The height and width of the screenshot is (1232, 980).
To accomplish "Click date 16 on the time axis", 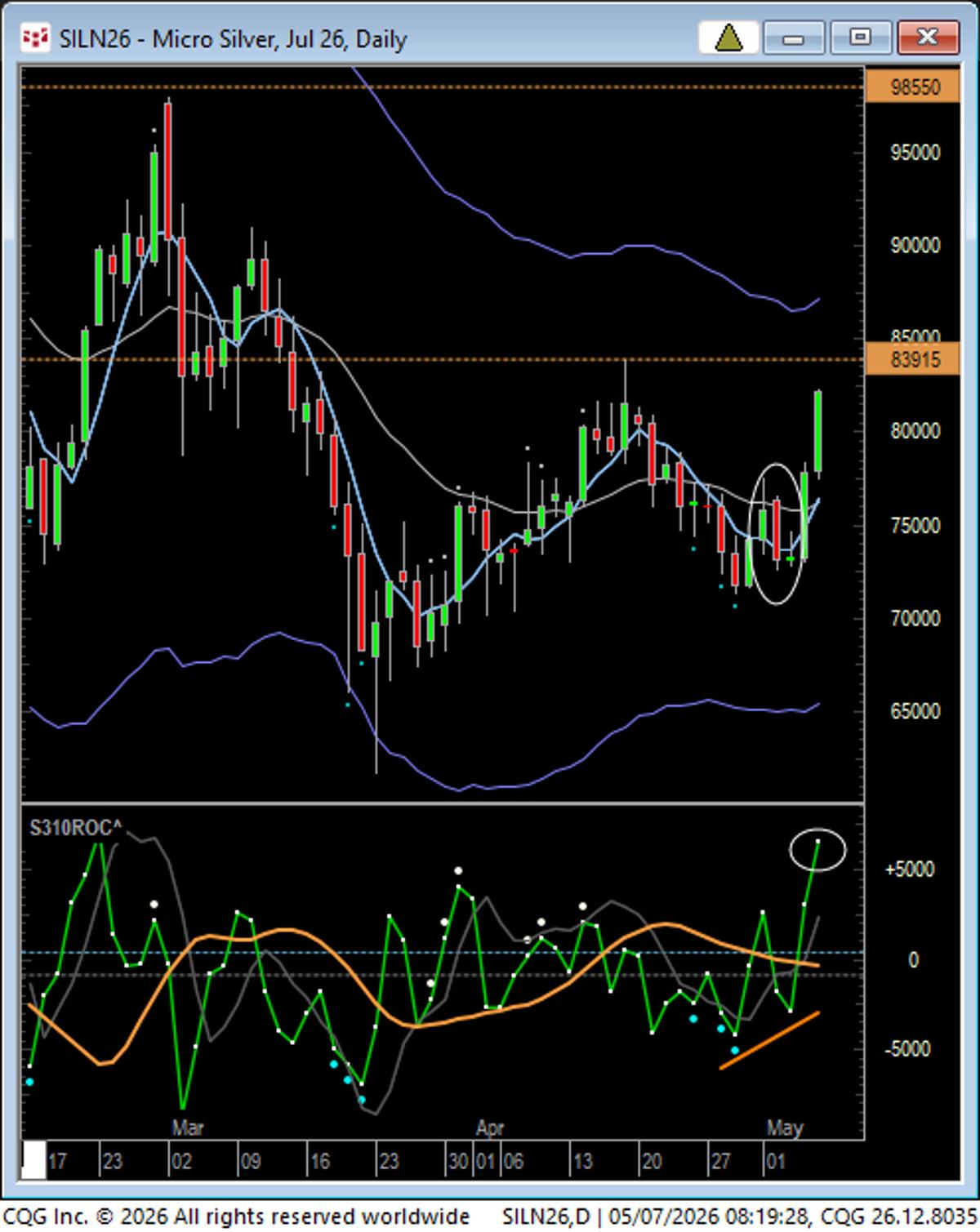I will click(x=319, y=1161).
